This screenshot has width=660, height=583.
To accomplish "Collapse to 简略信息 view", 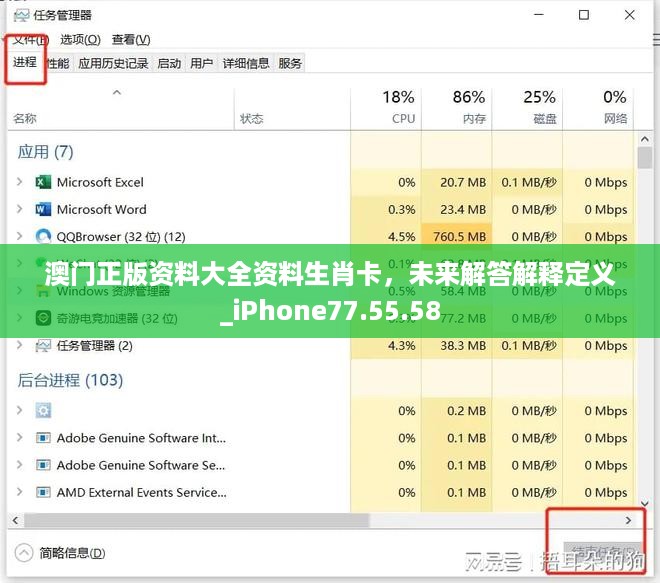I will (x=60, y=553).
